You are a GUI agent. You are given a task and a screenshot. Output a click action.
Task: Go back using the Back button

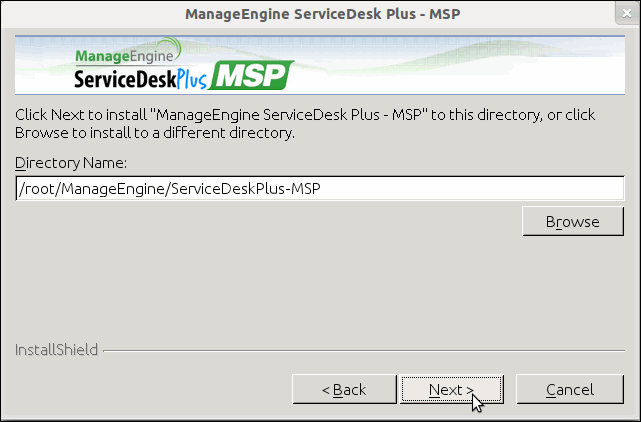(342, 389)
